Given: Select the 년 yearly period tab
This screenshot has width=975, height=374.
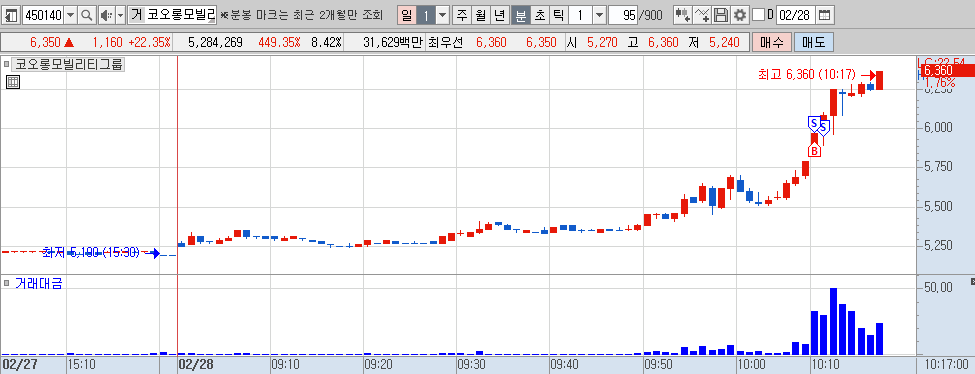Looking at the screenshot, I should click(500, 15).
